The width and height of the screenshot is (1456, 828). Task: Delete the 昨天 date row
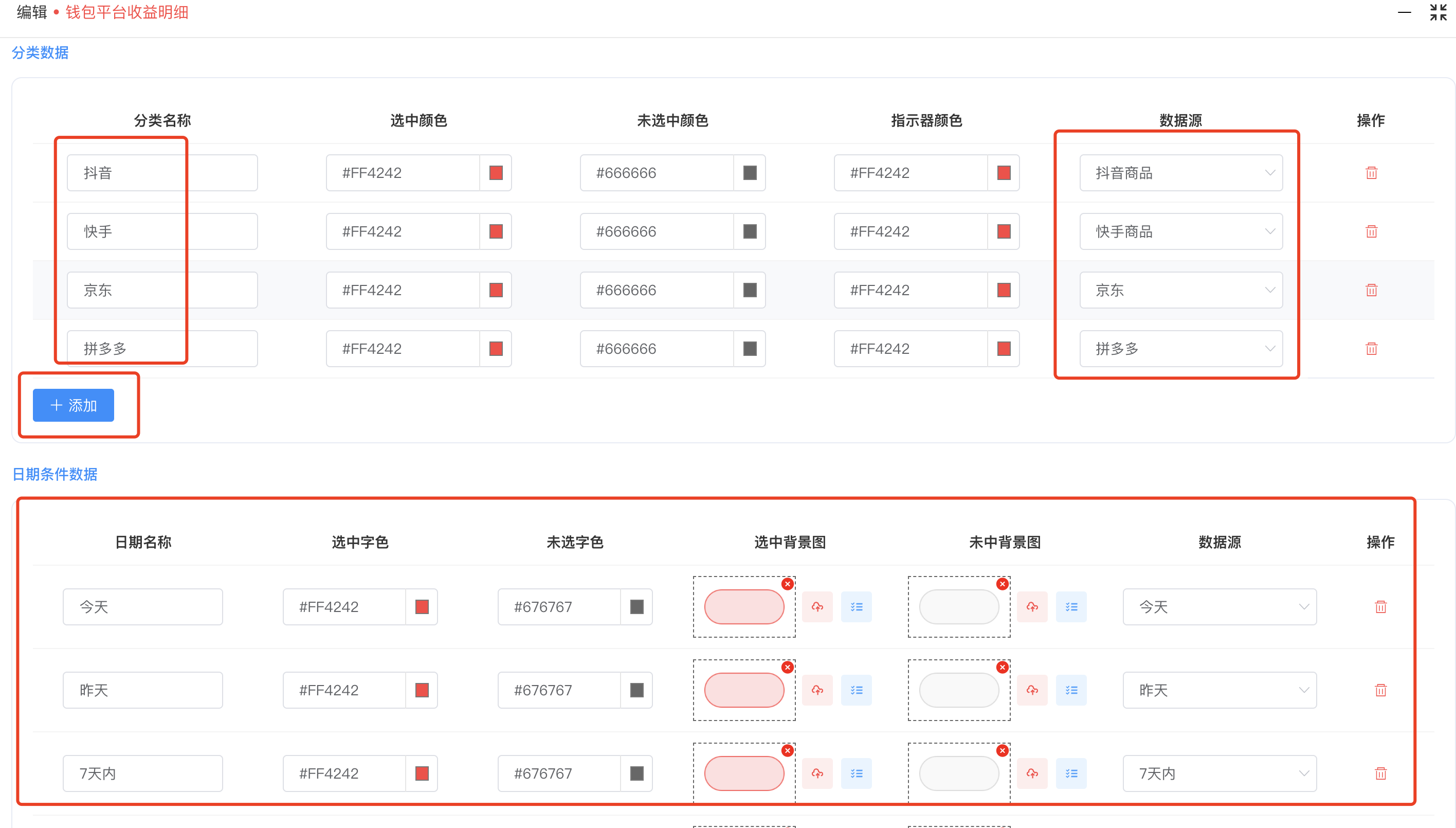(1380, 690)
